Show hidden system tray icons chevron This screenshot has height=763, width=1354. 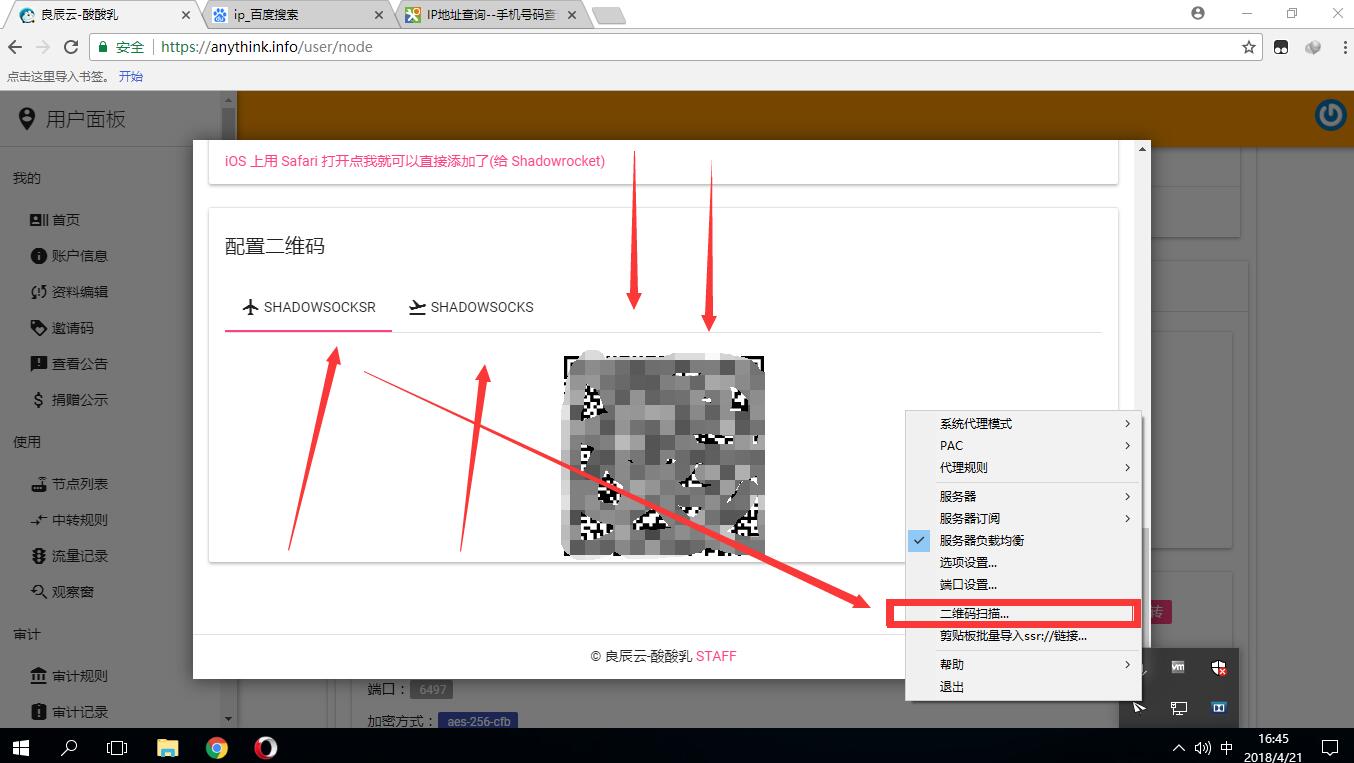click(1178, 747)
